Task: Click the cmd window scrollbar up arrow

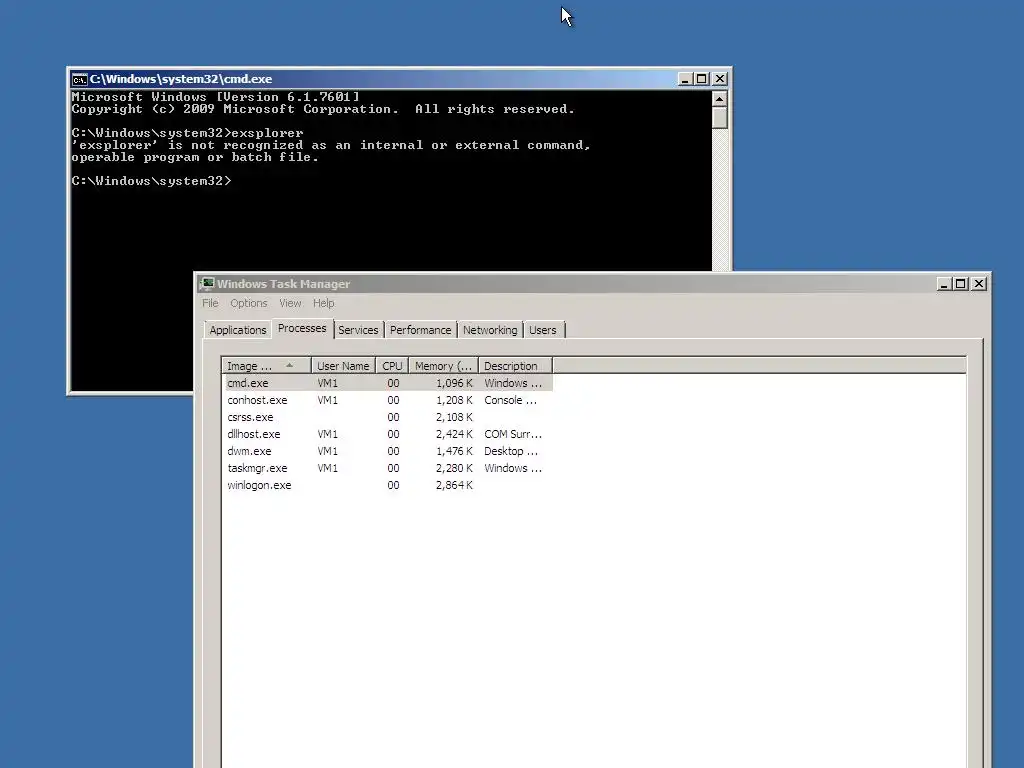Action: (720, 99)
